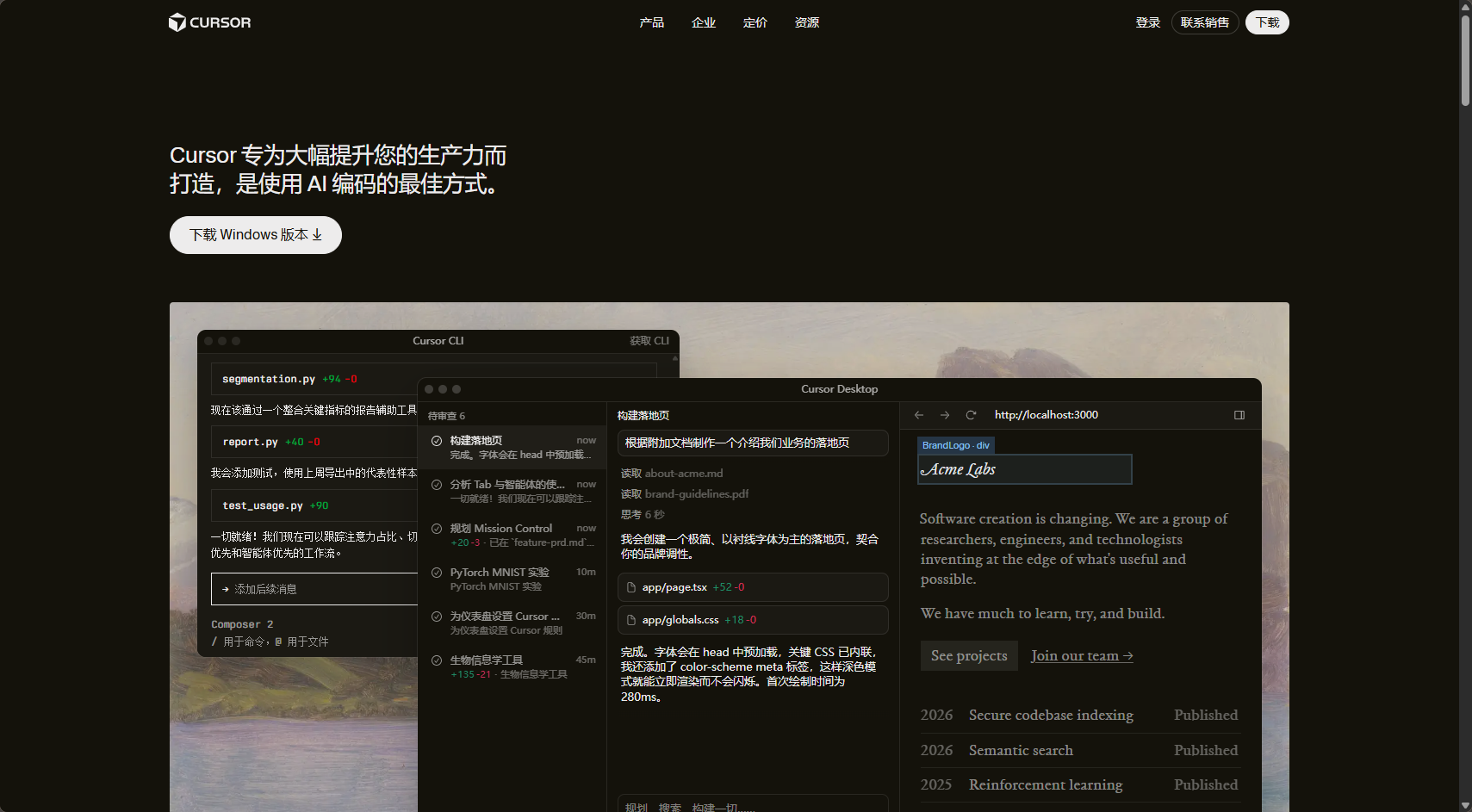1472x812 pixels.
Task: Open the 定价 page from nav
Action: [755, 22]
